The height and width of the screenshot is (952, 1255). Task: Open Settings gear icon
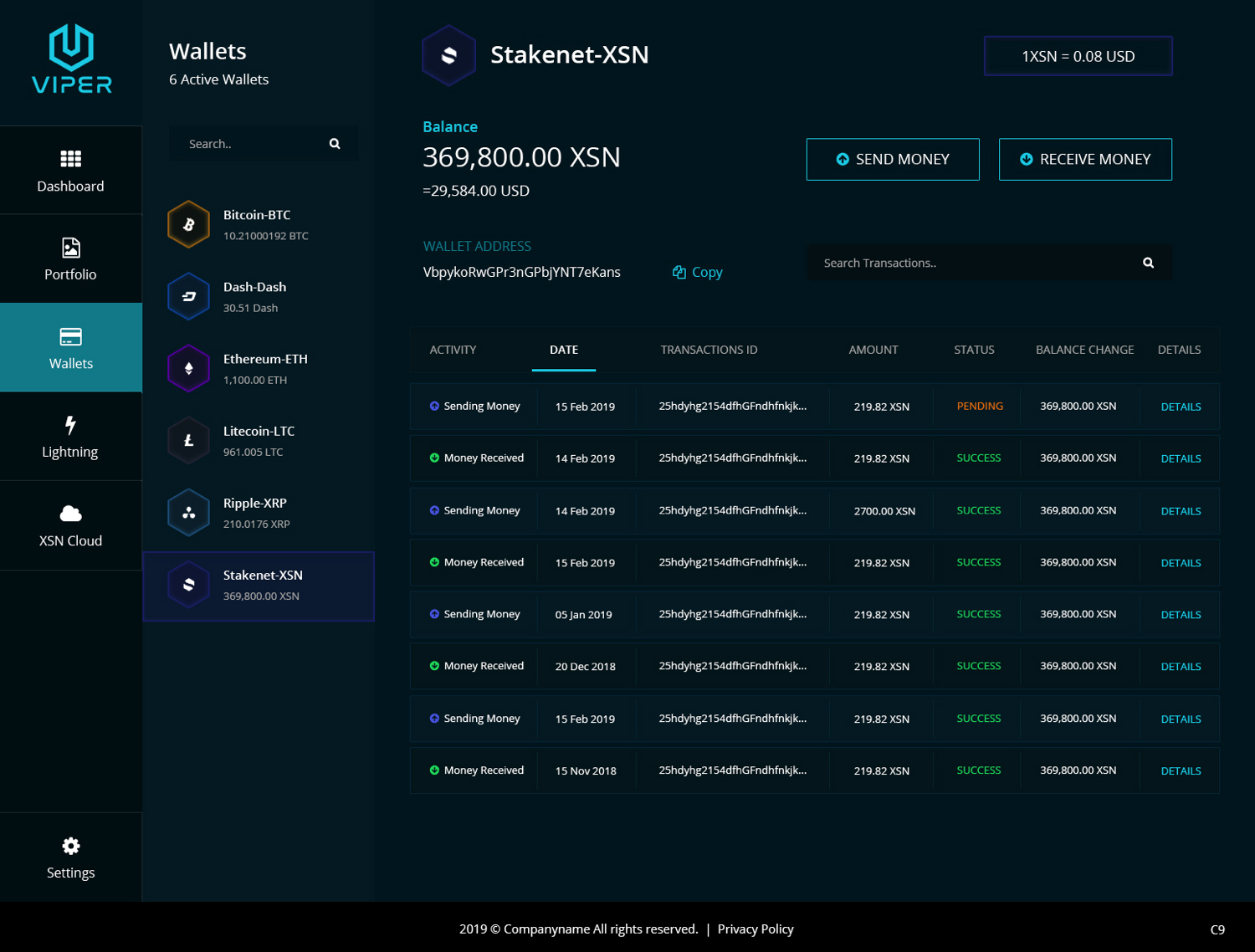click(x=71, y=847)
